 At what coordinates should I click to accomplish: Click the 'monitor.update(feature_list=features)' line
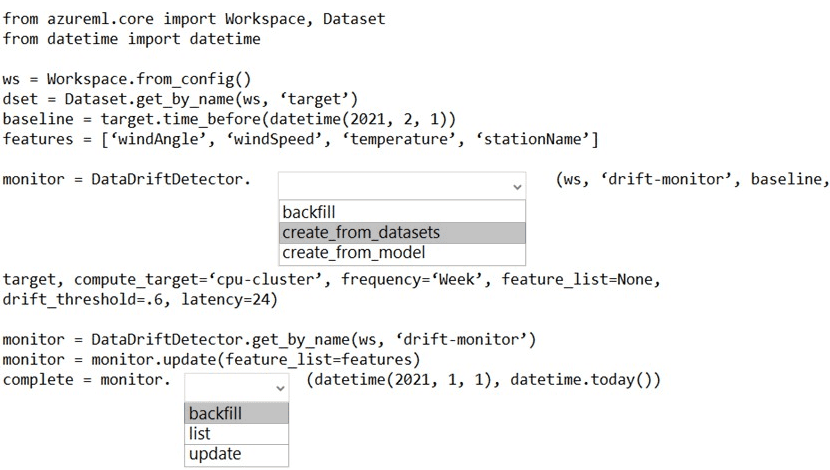pos(211,359)
